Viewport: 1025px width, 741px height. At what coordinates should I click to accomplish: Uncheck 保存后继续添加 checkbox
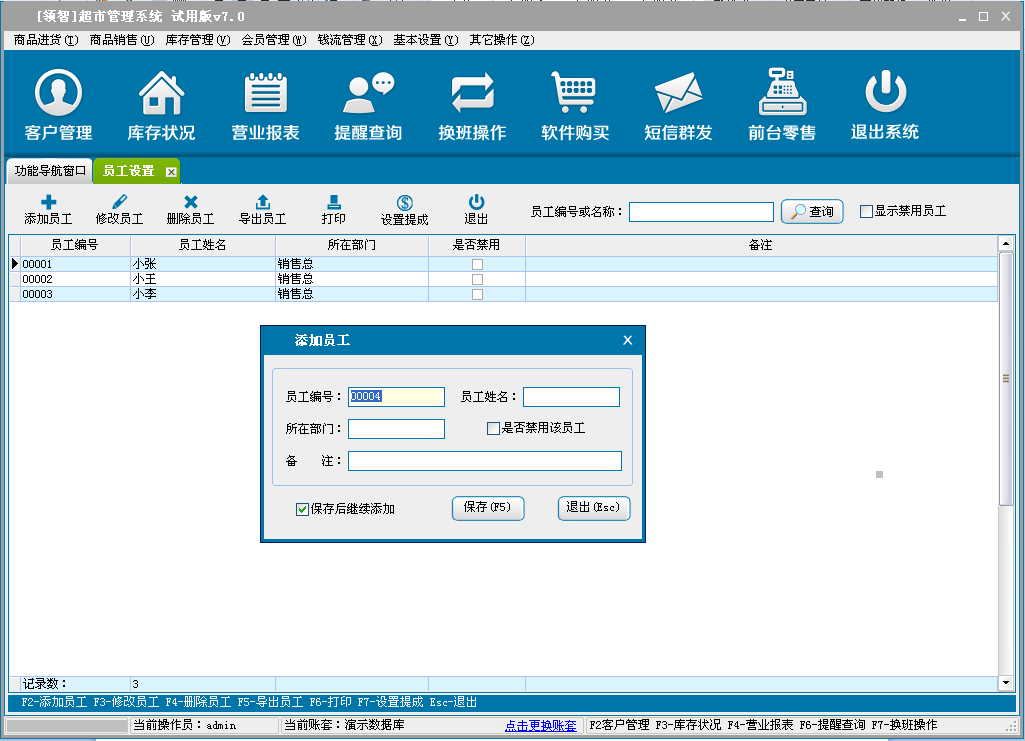(302, 509)
